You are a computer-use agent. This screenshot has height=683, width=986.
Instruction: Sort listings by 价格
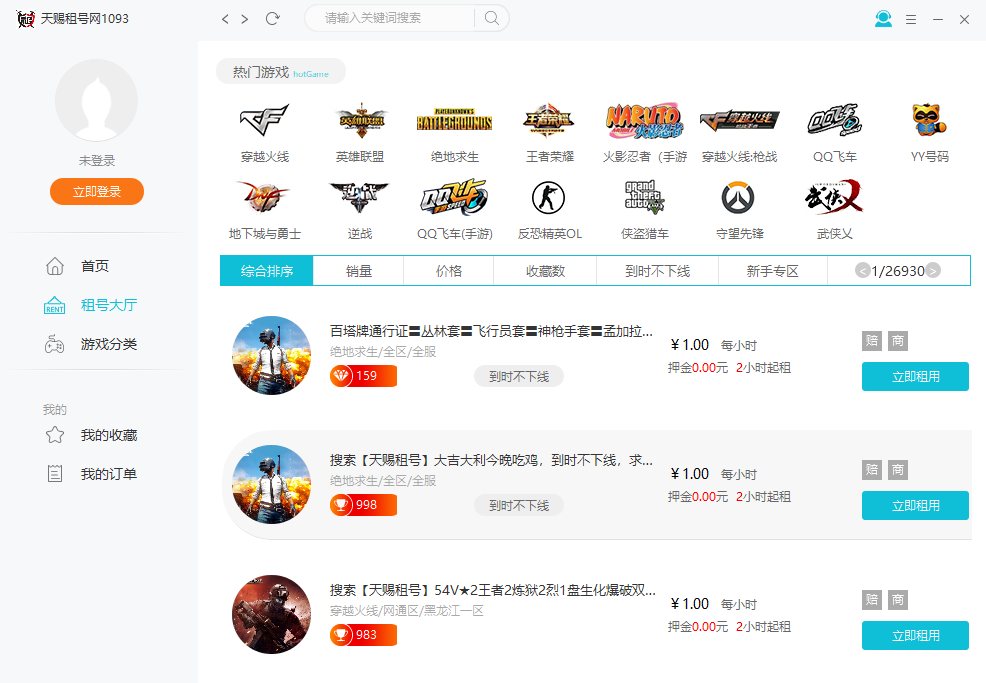click(448, 271)
